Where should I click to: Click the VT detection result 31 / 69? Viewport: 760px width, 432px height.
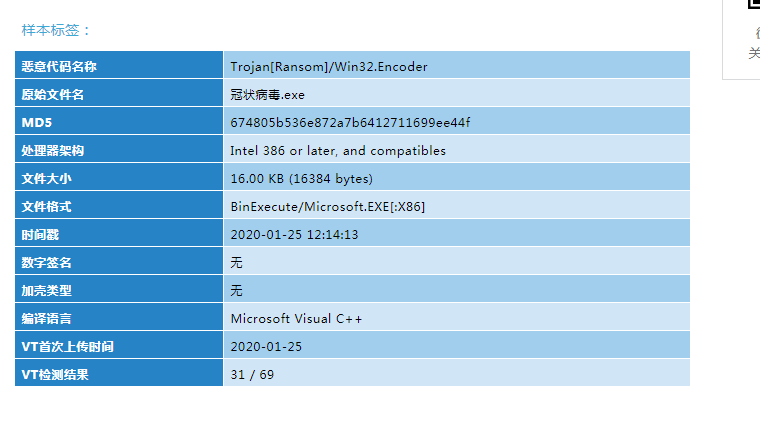pyautogui.click(x=252, y=375)
